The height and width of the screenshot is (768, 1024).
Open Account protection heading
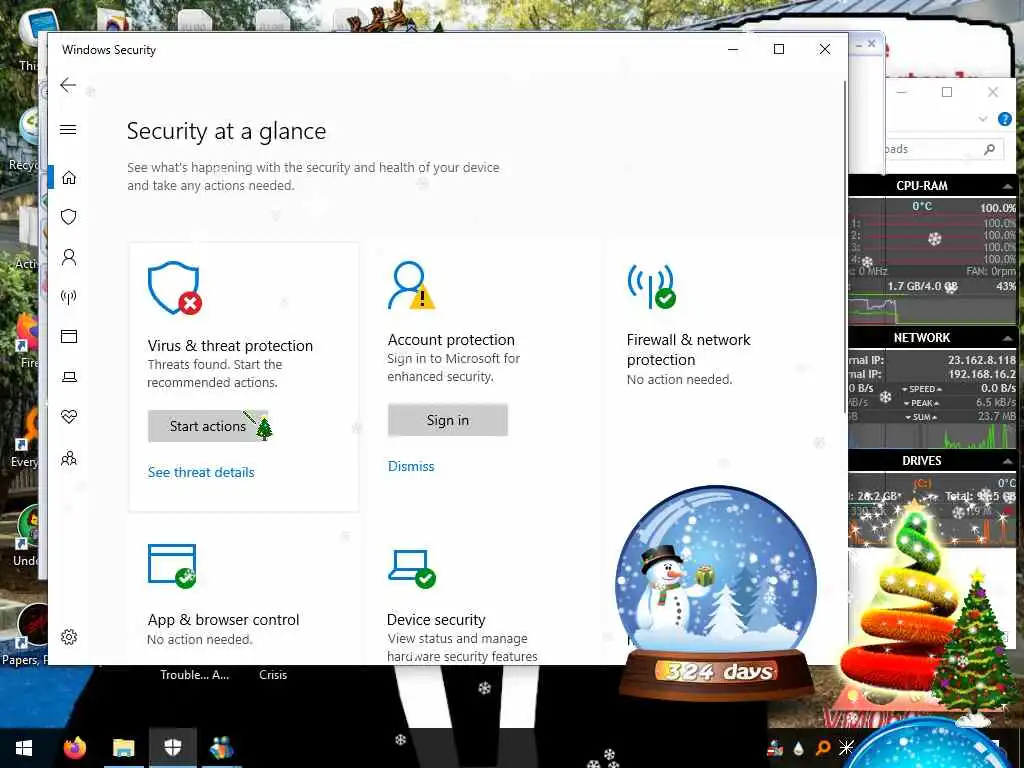(451, 340)
